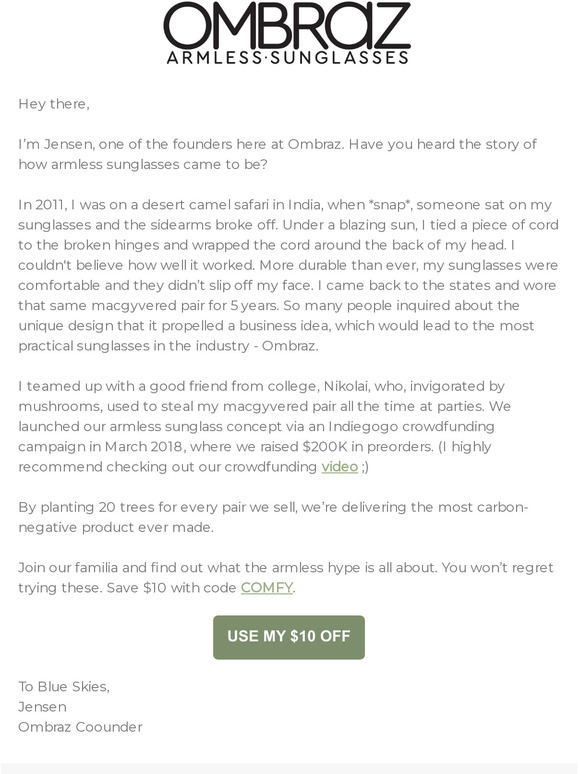Image resolution: width=580 pixels, height=774 pixels.
Task: Click the 'planting 20 trees' sentence
Action: tap(273, 517)
